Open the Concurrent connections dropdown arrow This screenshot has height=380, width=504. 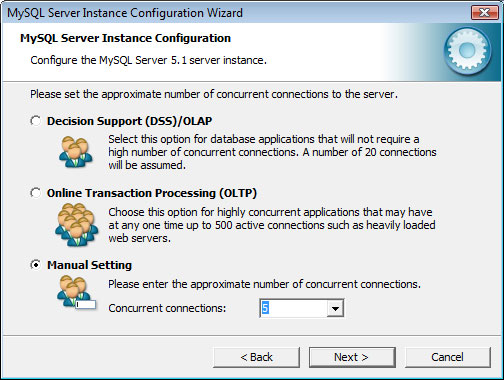(x=335, y=308)
